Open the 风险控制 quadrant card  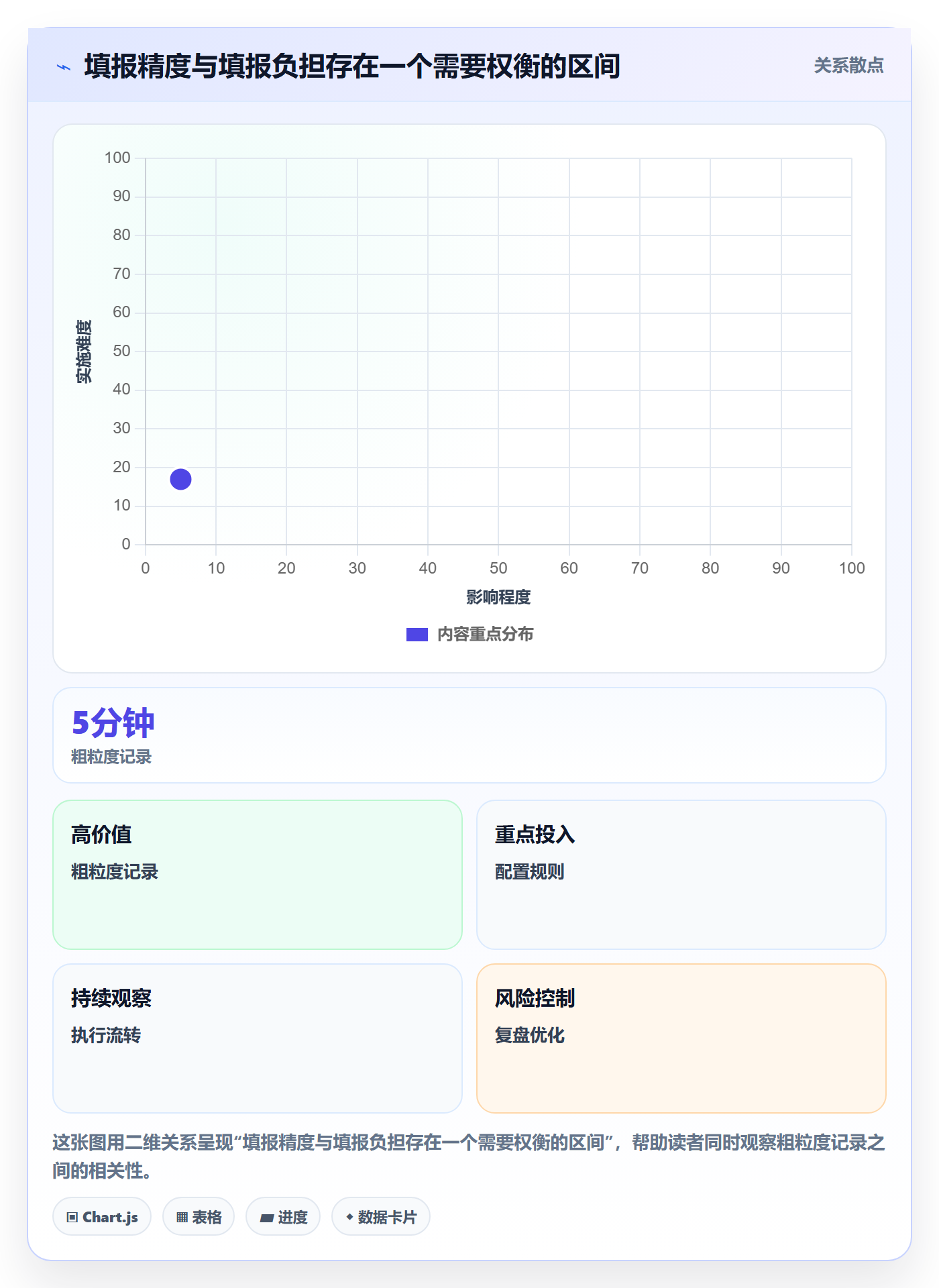(x=681, y=1038)
